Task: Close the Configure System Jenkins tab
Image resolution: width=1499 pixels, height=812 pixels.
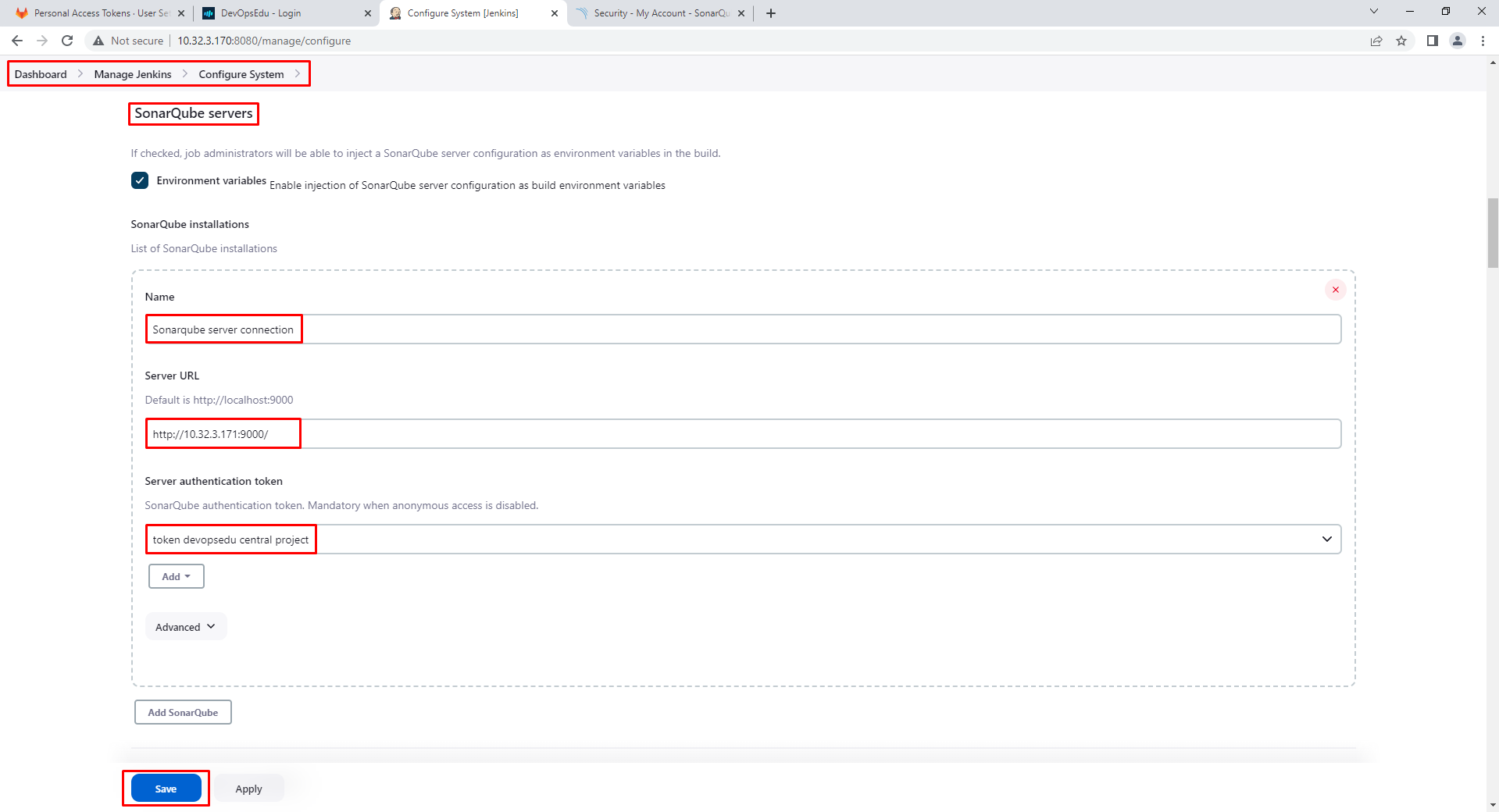Action: click(555, 13)
